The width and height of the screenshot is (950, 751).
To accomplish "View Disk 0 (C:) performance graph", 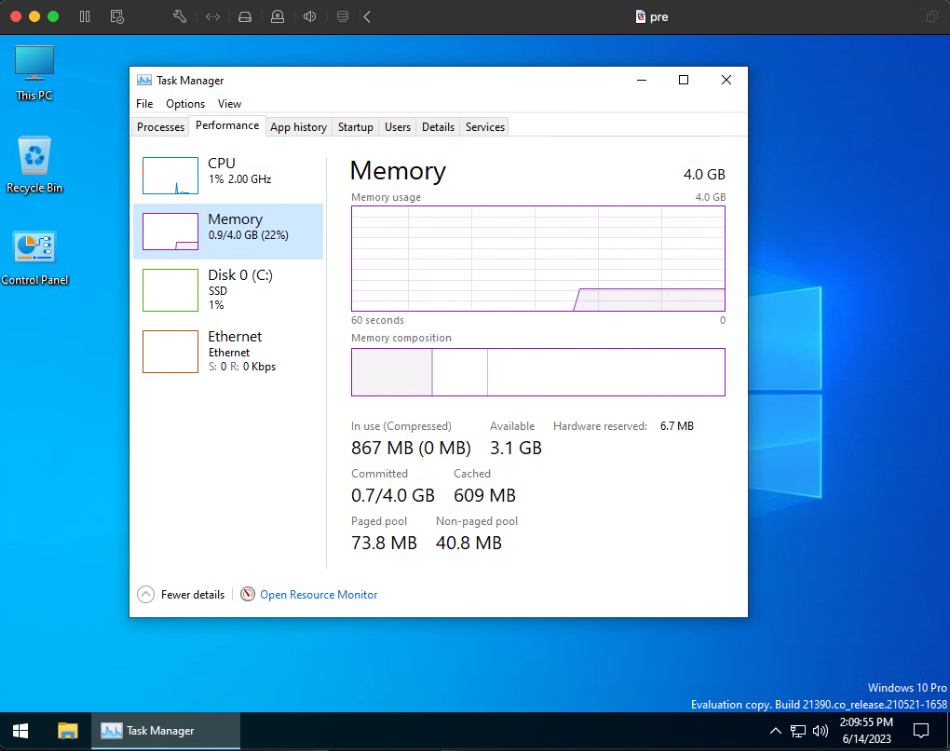I will pos(230,290).
